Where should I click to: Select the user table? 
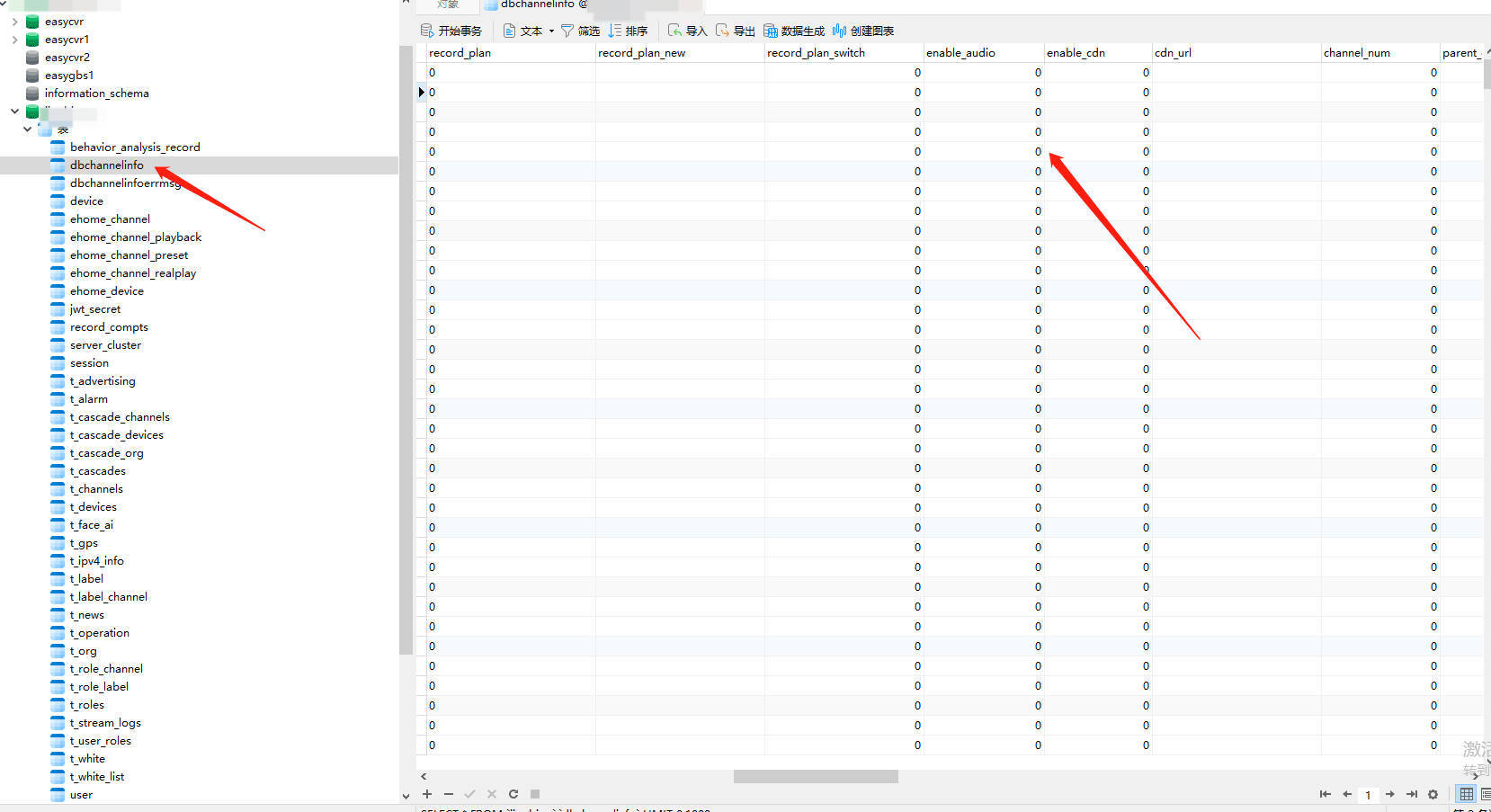click(81, 795)
